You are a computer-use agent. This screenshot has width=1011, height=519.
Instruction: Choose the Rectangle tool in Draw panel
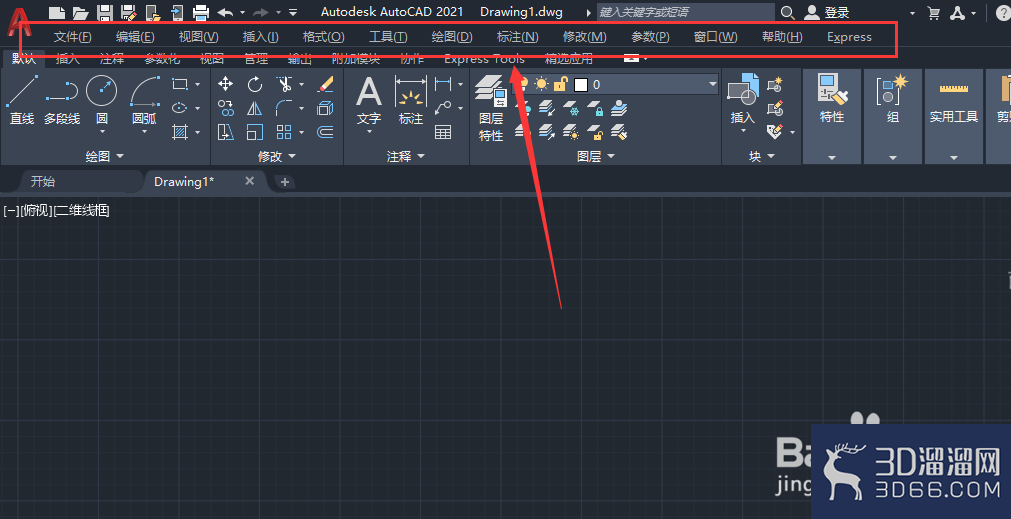(180, 84)
